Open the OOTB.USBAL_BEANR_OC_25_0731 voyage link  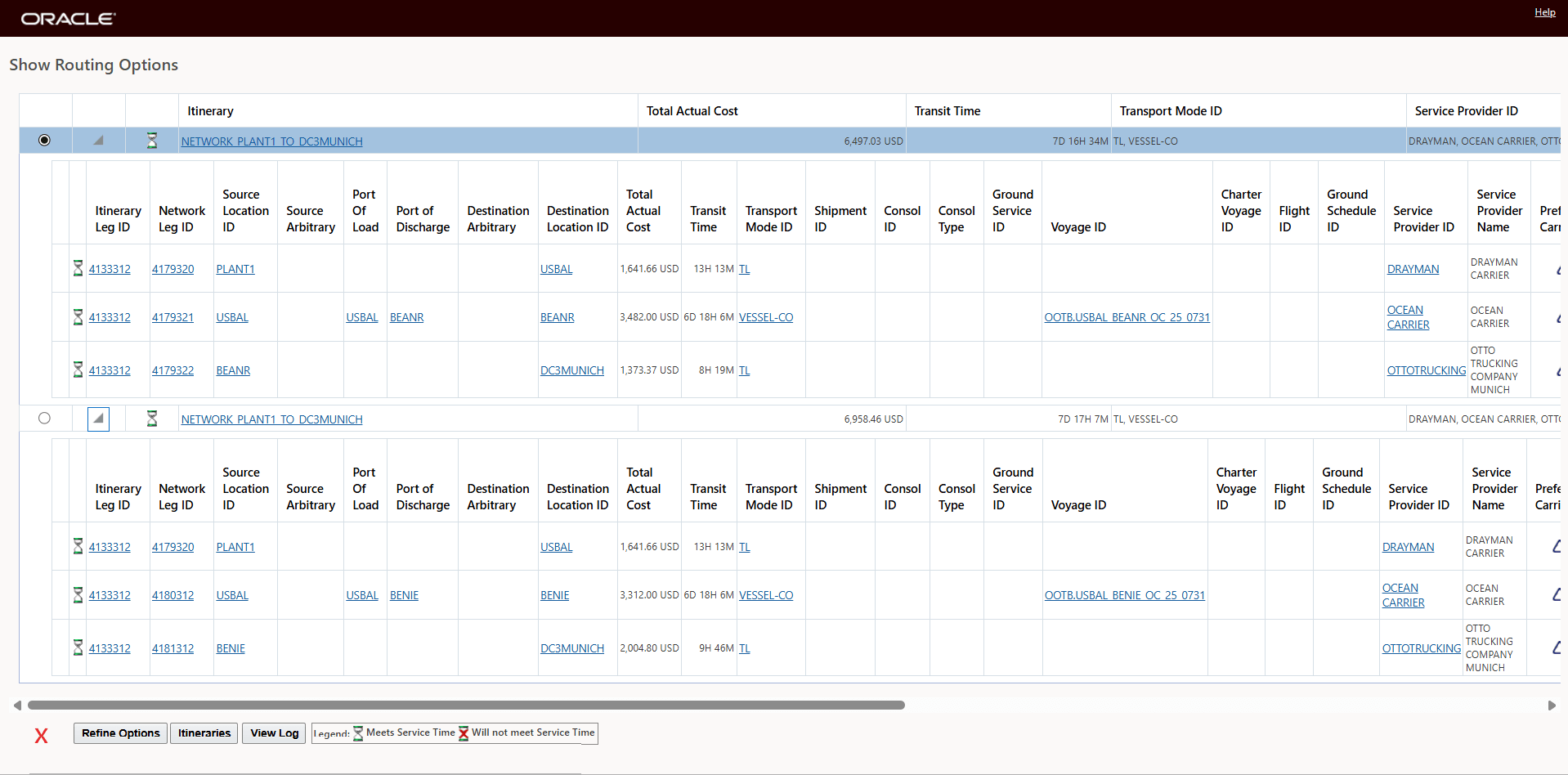(1127, 317)
